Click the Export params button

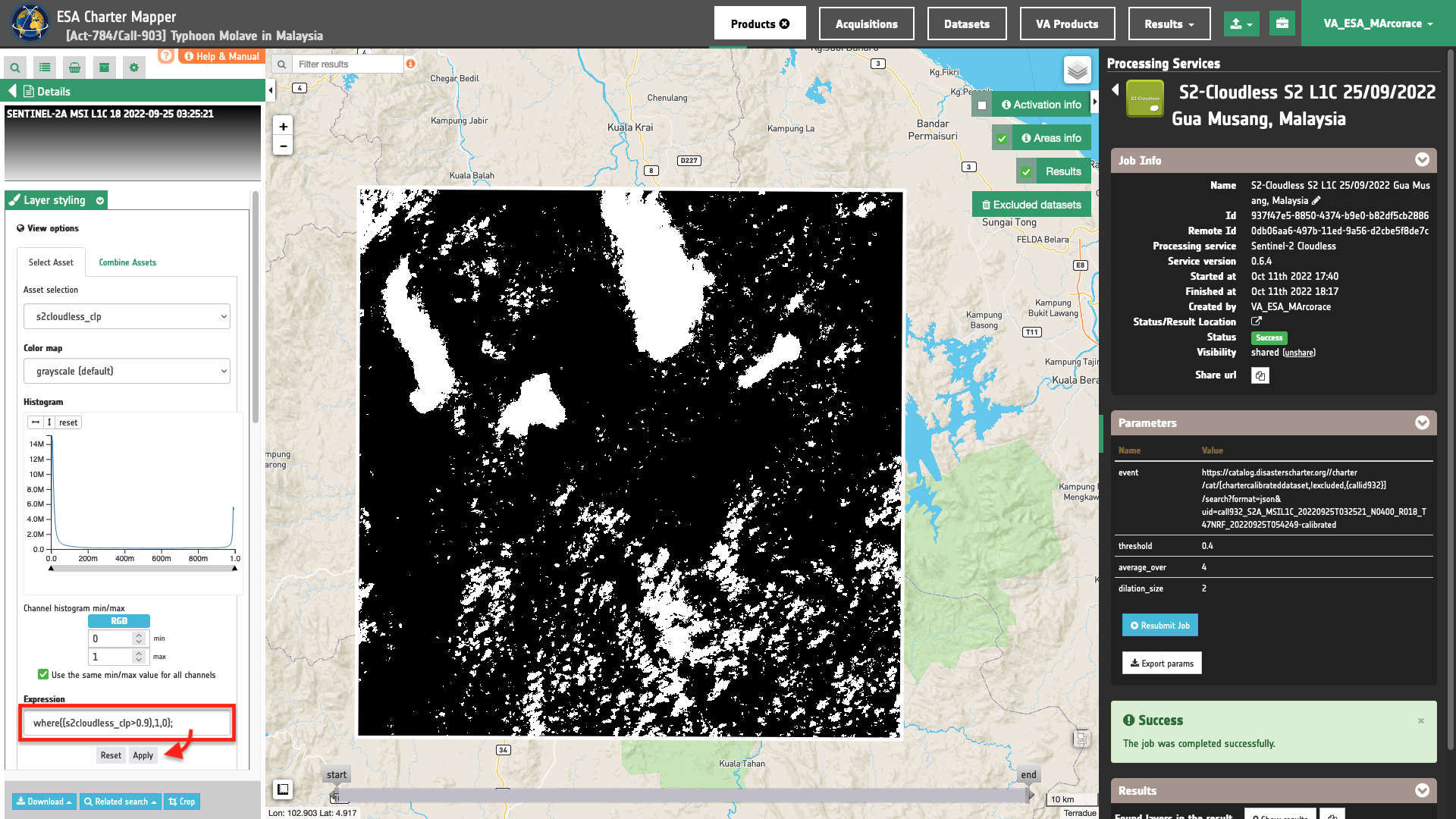1162,664
